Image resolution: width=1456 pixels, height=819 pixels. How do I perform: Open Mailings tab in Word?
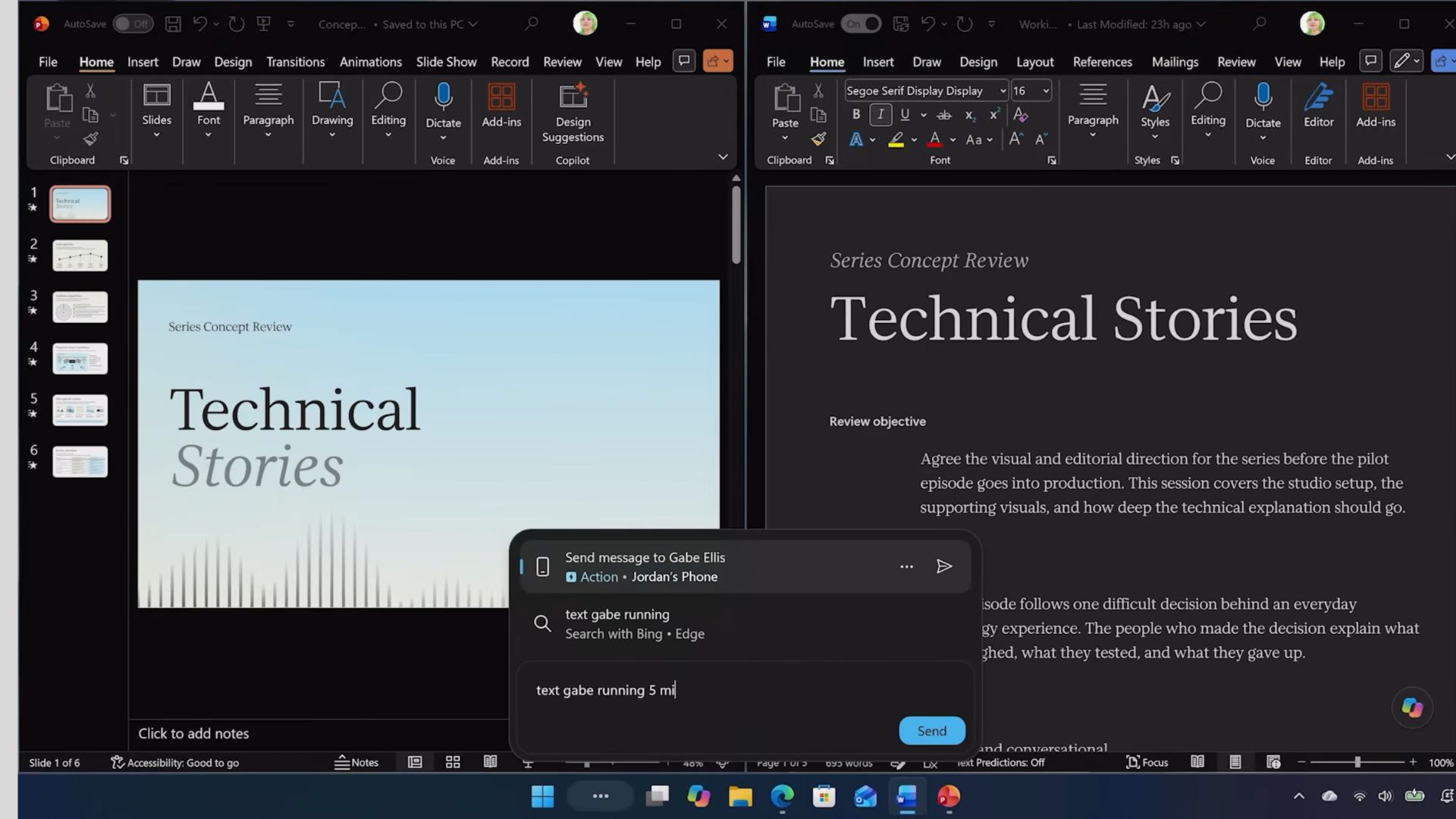click(1175, 62)
